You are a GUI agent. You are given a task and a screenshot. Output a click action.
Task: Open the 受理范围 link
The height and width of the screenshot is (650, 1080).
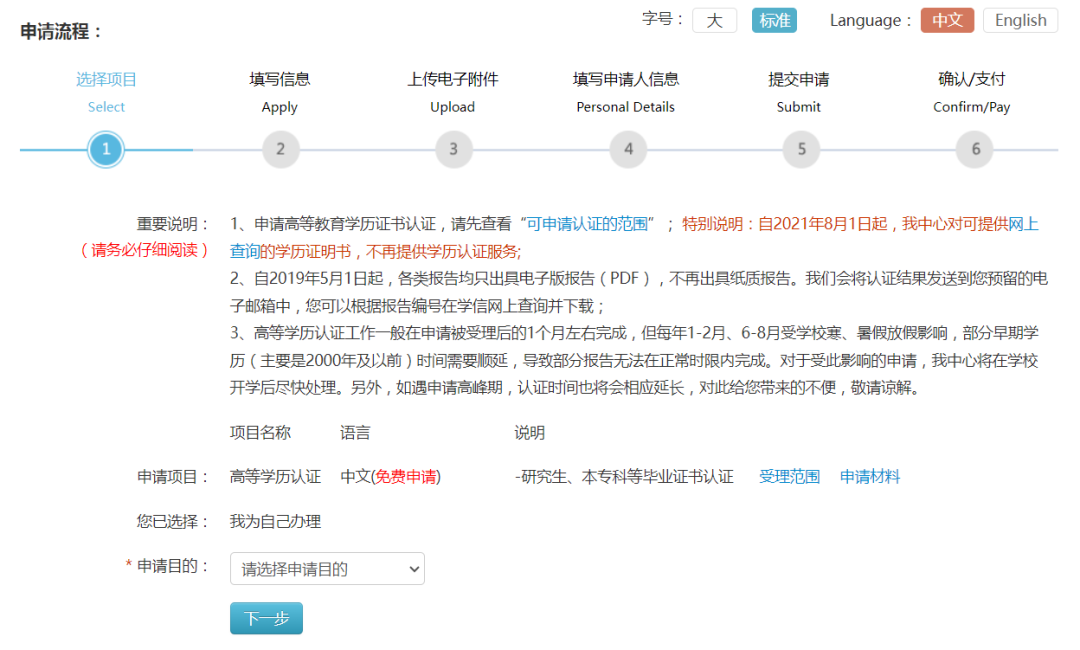point(789,477)
